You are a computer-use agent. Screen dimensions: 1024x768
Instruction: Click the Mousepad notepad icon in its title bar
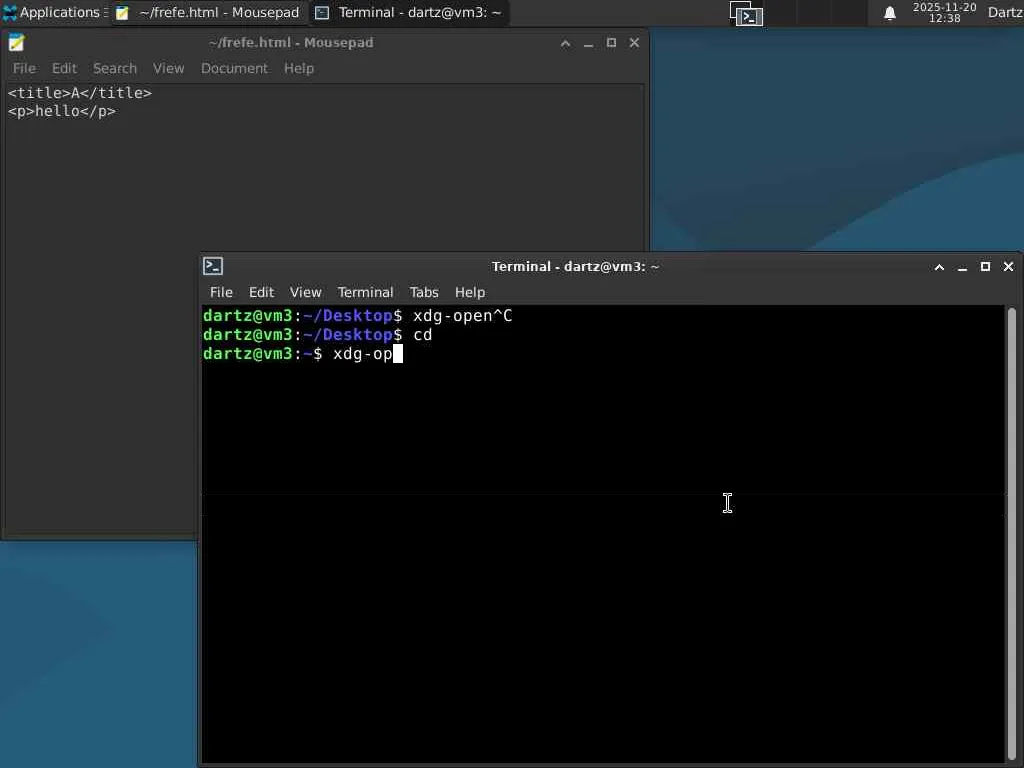click(16, 42)
